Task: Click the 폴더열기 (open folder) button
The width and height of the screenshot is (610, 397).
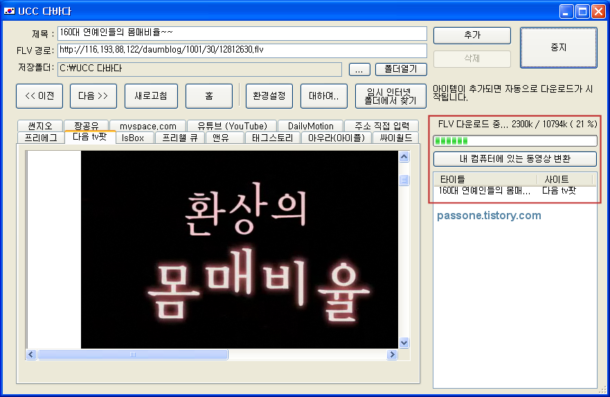Action: pyautogui.click(x=401, y=69)
